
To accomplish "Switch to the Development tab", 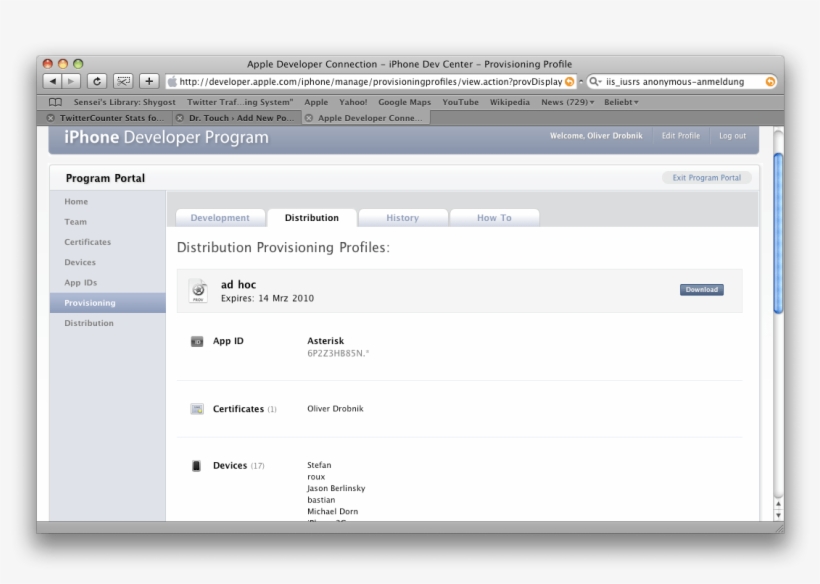I will coord(219,217).
